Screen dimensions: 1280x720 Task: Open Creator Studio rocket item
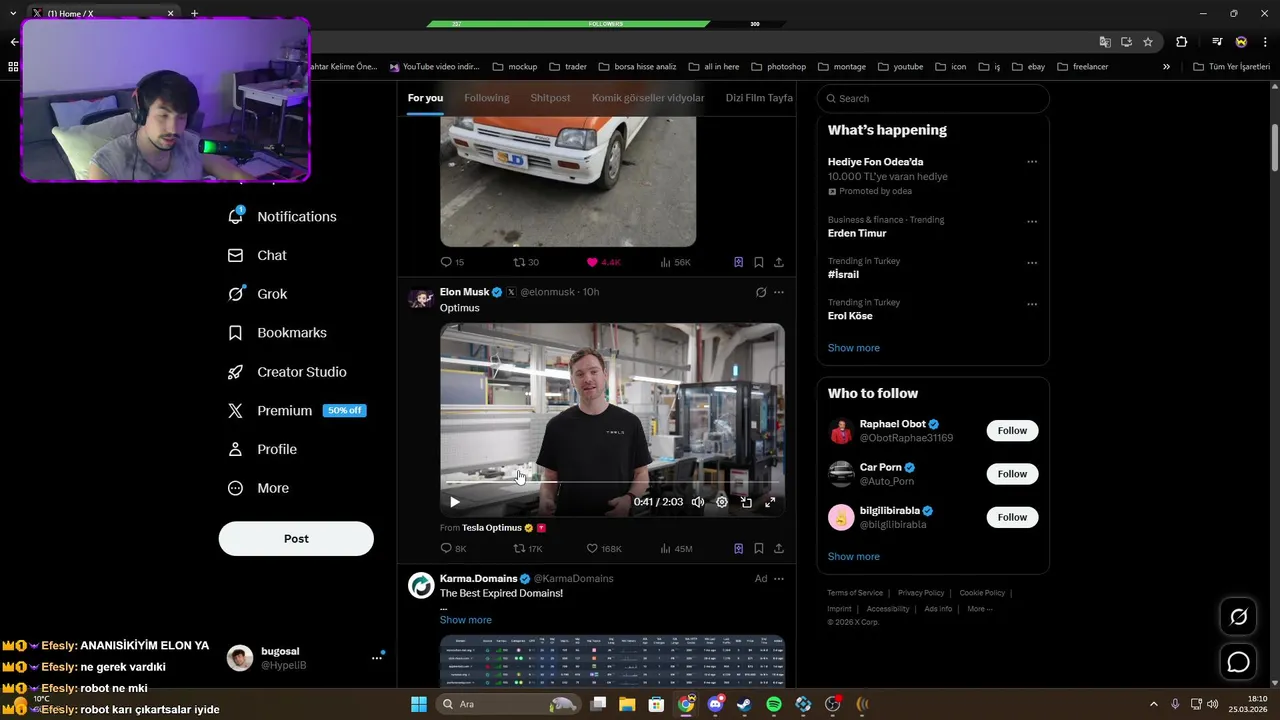click(287, 372)
